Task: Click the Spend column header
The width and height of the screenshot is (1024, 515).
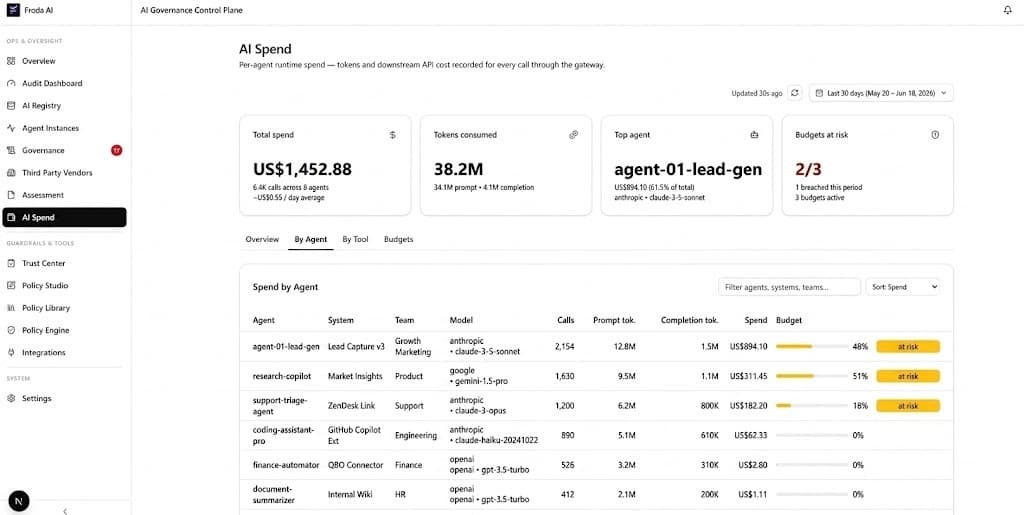Action: (x=756, y=320)
